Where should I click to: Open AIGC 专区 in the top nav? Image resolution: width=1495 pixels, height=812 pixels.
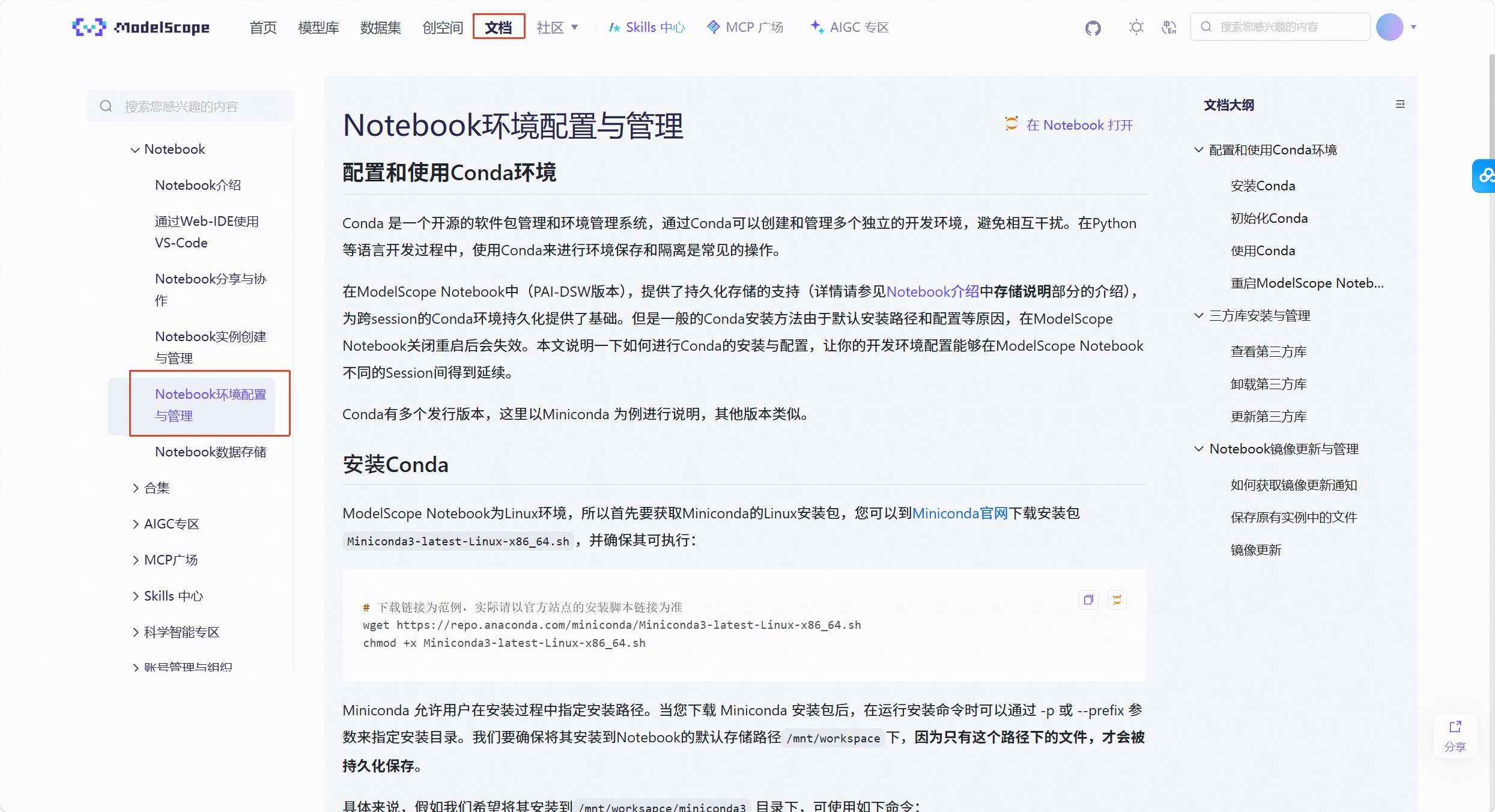pos(849,27)
